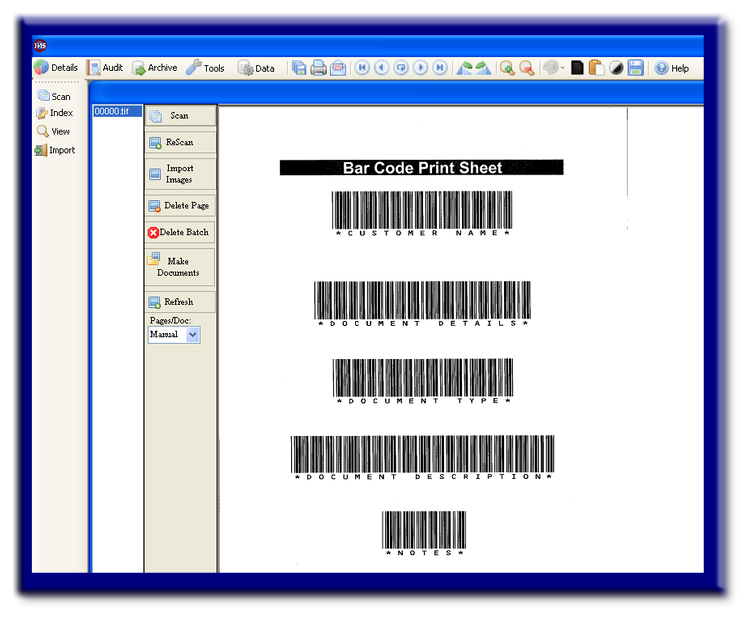Click the Delete Batch button

click(180, 233)
